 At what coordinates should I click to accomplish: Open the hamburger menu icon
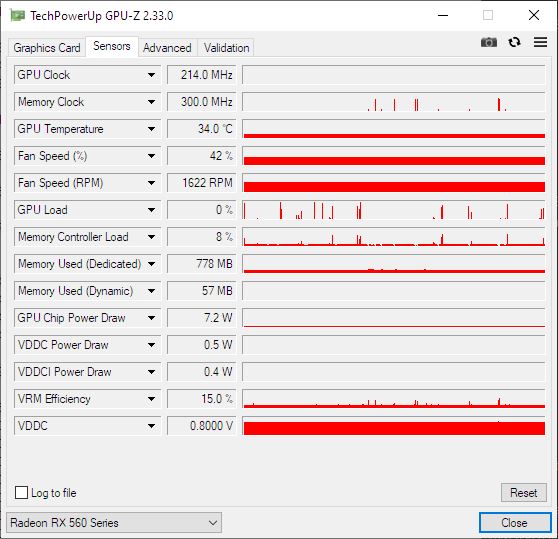(540, 42)
